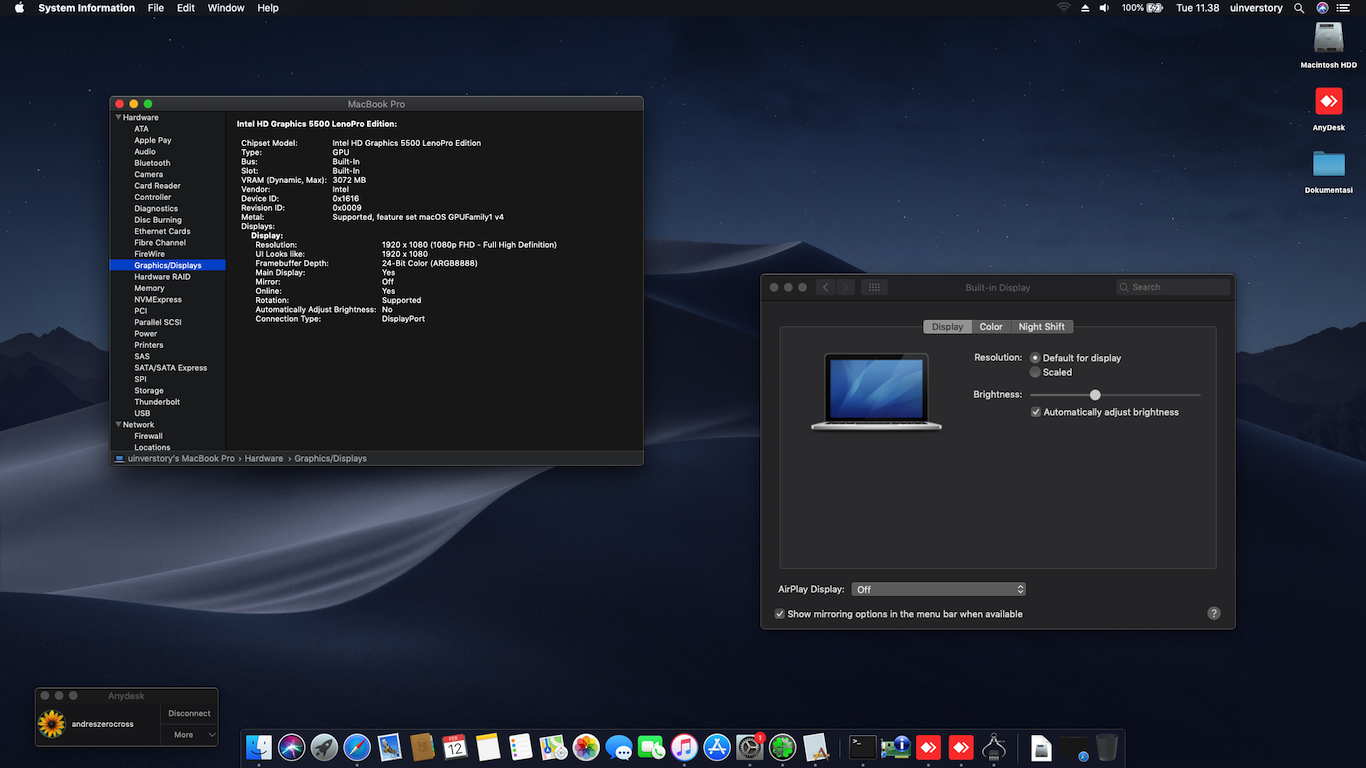Viewport: 1366px width, 768px height.
Task: Show all preferences with the grid icon
Action: 874,287
